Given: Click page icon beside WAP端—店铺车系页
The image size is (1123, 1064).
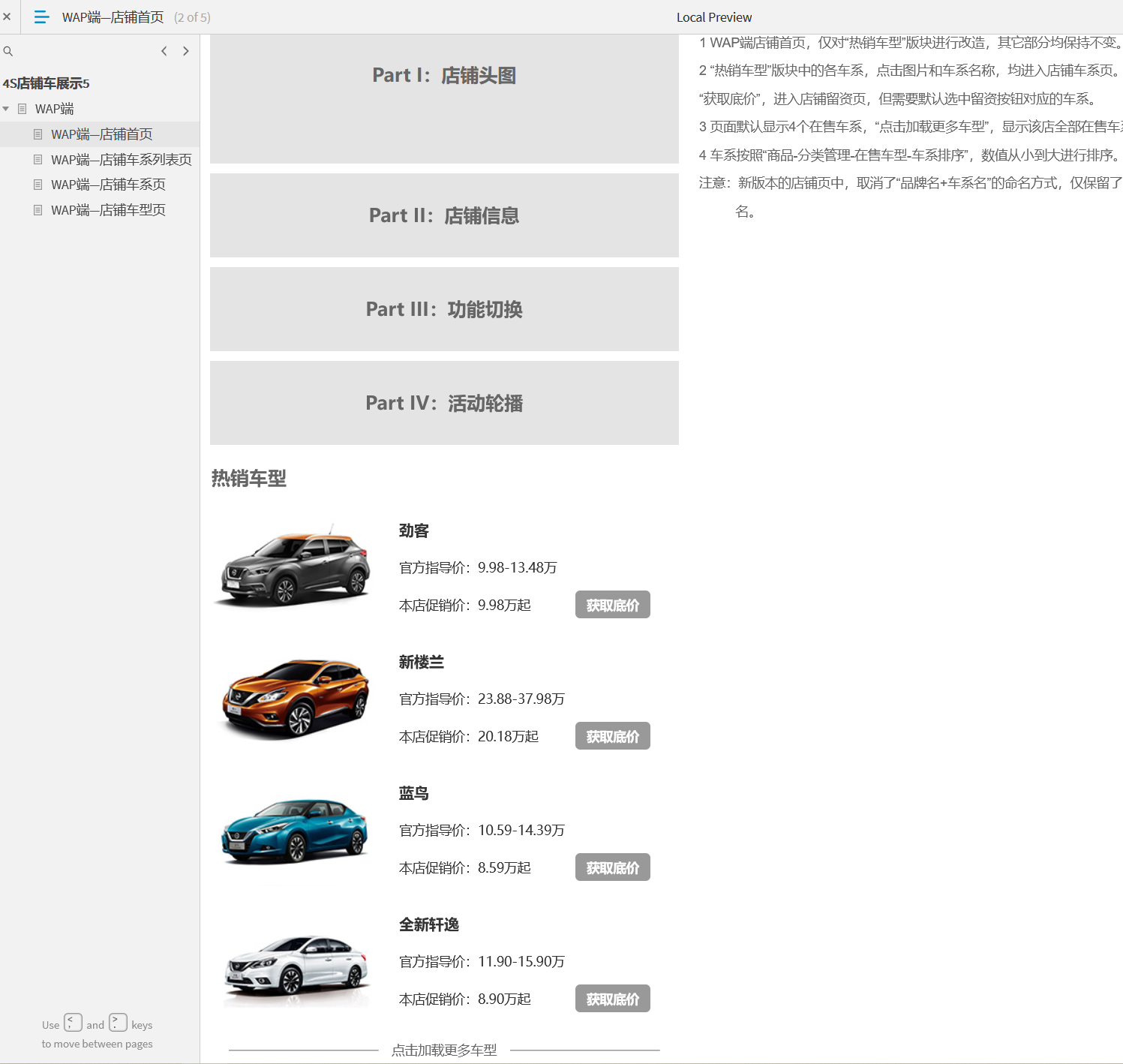Looking at the screenshot, I should (x=38, y=185).
